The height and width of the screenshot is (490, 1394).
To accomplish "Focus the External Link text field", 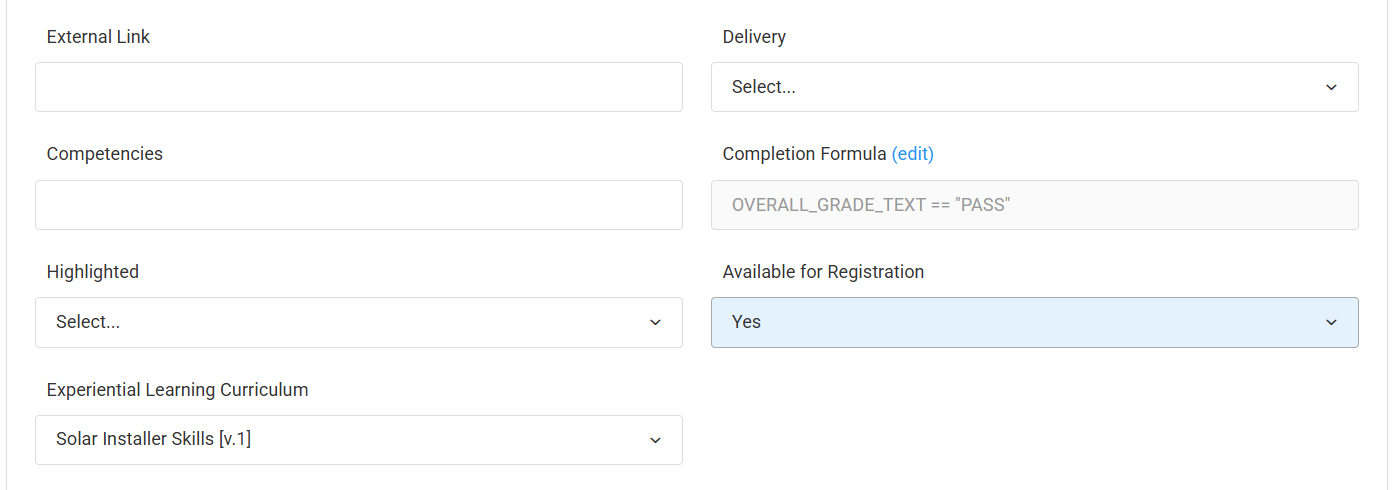I will (x=358, y=87).
